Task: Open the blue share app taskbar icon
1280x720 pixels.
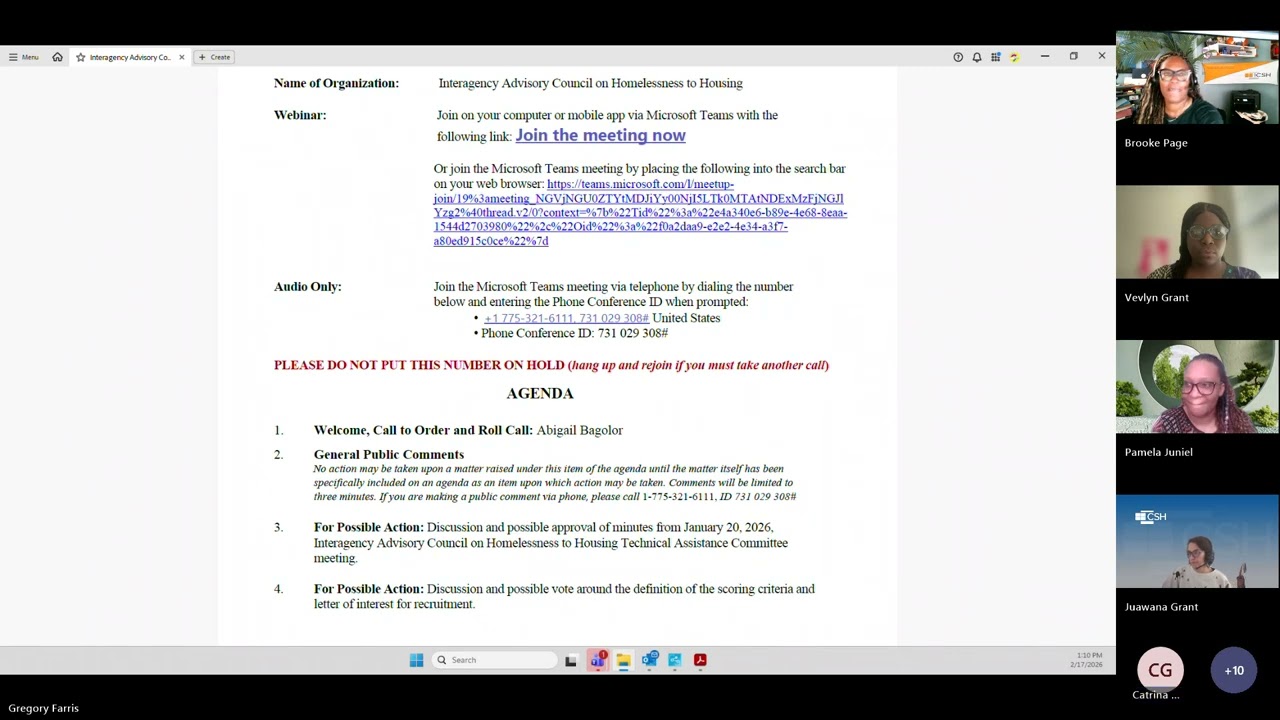Action: [675, 660]
